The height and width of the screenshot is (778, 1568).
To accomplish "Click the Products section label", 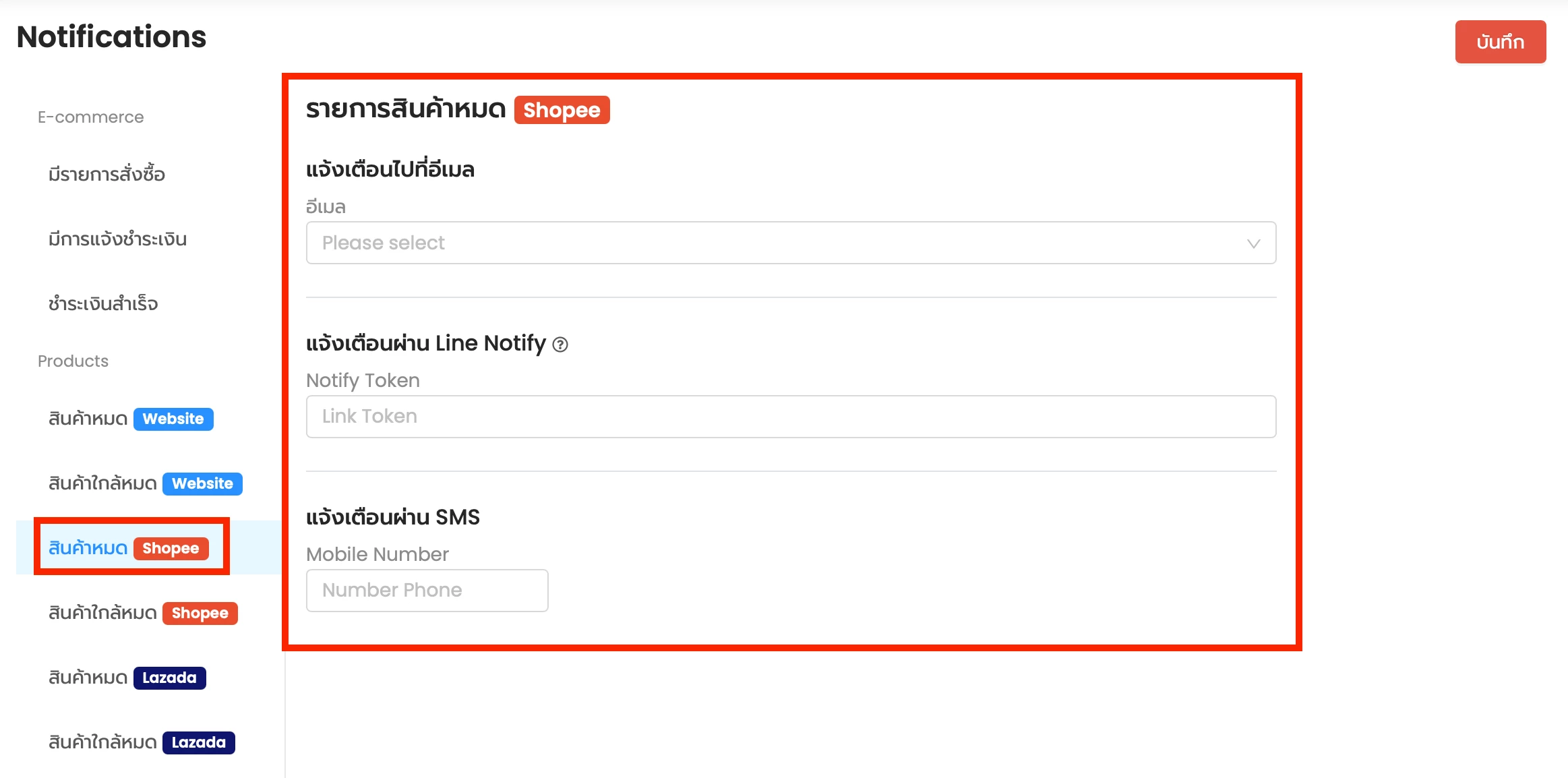I will click(73, 361).
